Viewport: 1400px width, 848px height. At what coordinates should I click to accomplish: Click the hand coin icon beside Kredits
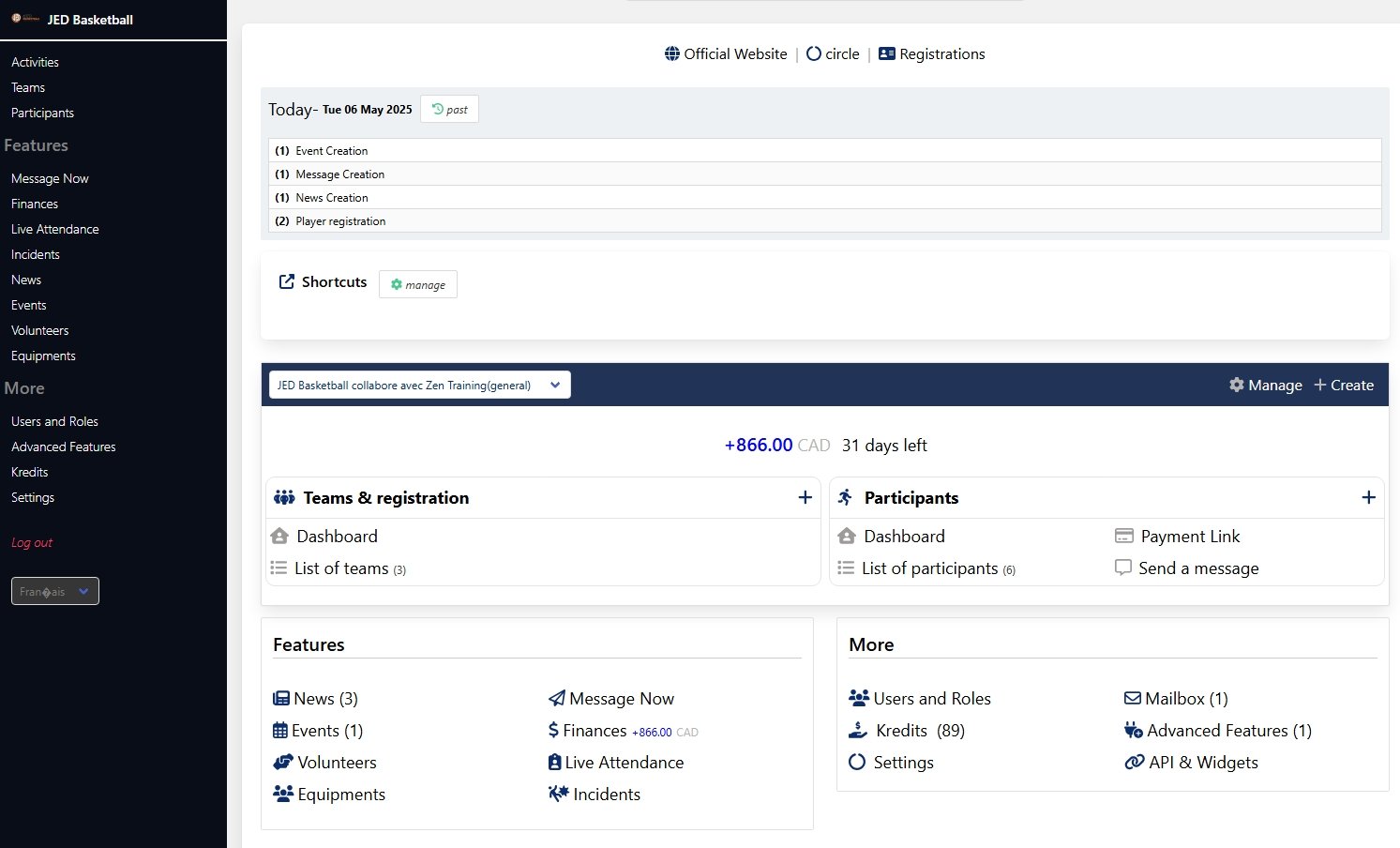tap(858, 730)
